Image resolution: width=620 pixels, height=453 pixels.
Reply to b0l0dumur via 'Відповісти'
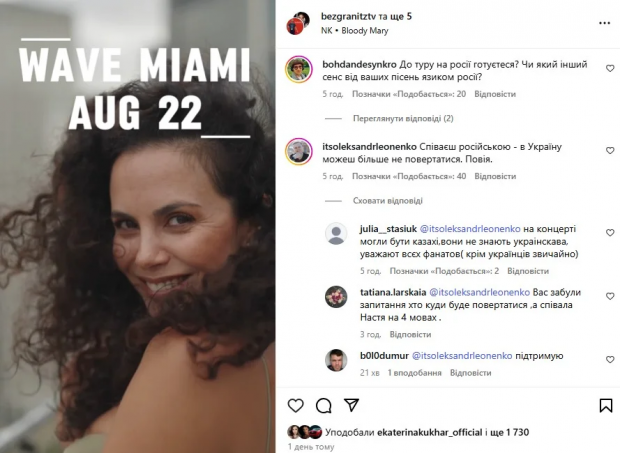(x=471, y=373)
